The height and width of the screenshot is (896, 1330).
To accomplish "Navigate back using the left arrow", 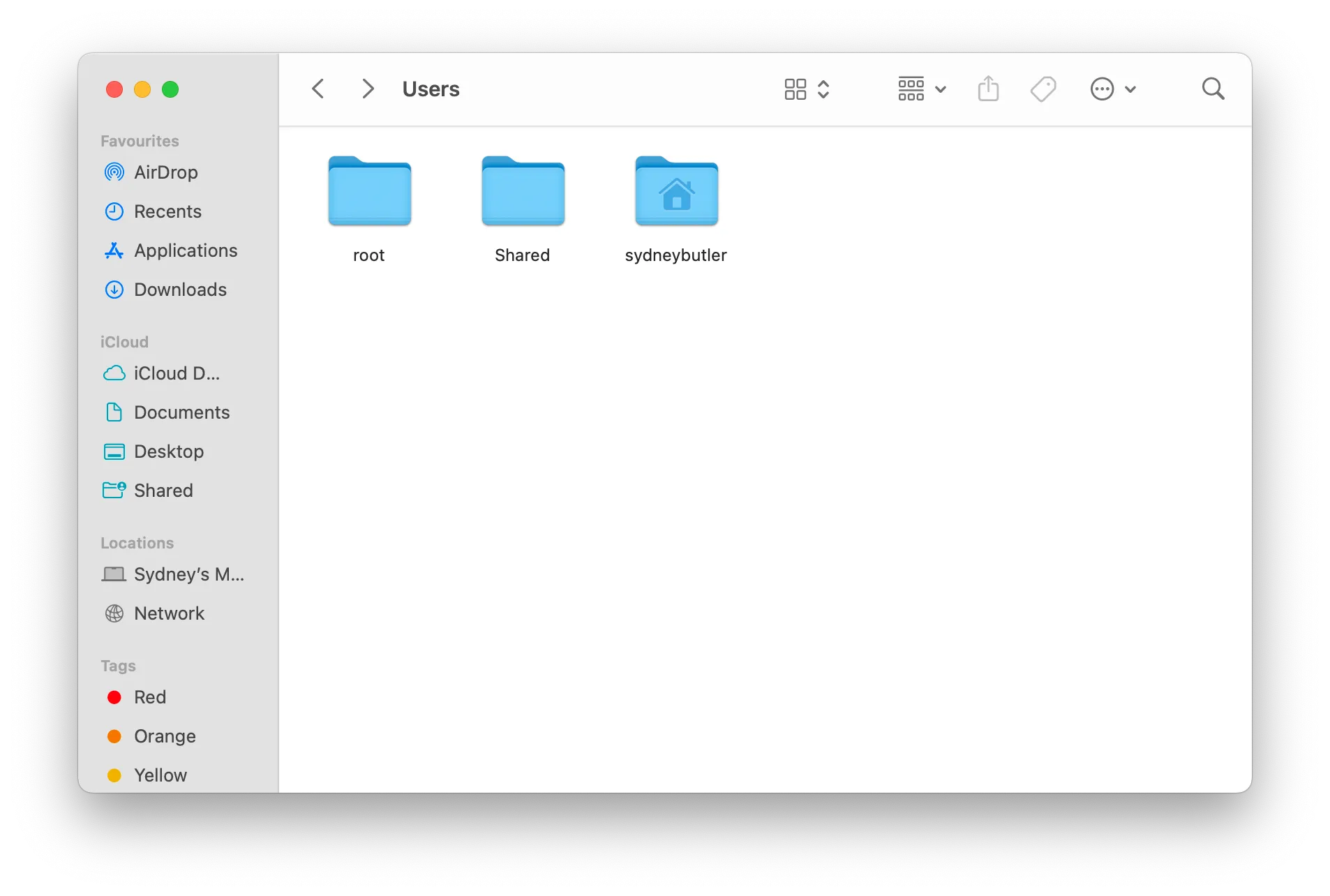I will 318,88.
